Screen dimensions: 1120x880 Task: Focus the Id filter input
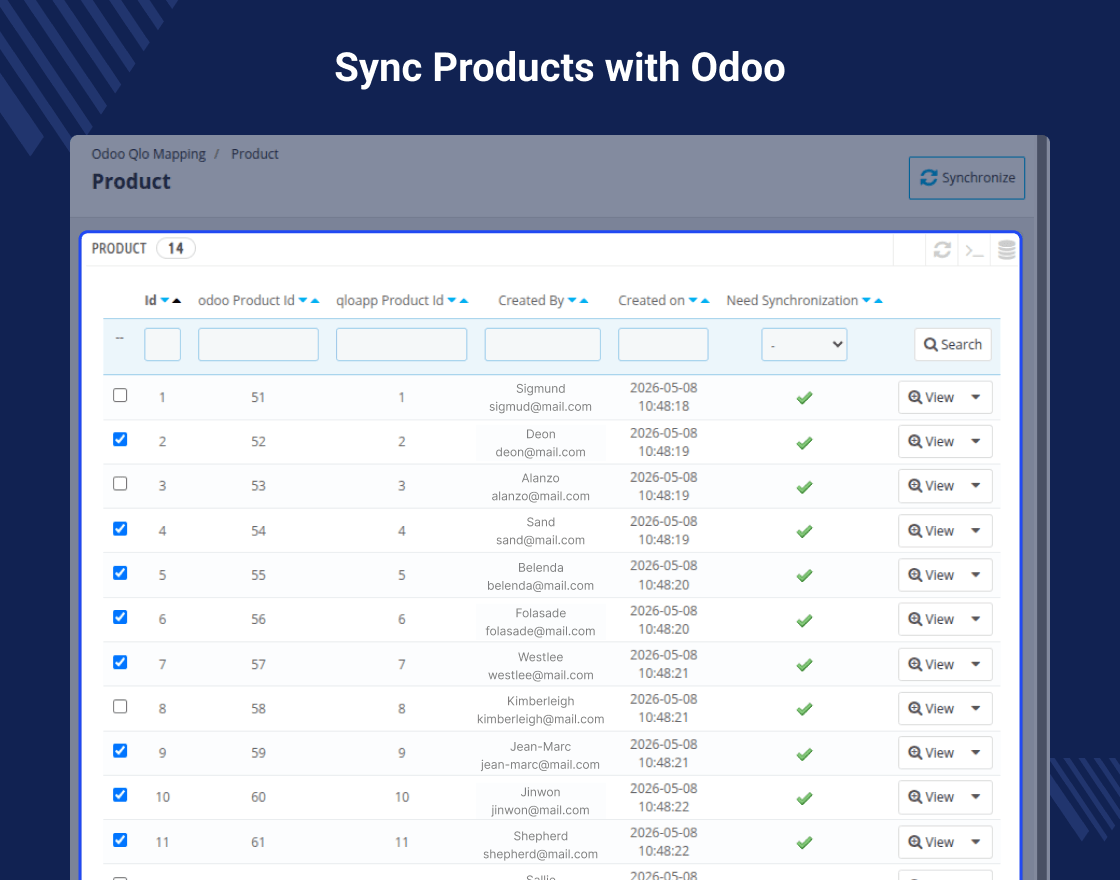[x=162, y=344]
